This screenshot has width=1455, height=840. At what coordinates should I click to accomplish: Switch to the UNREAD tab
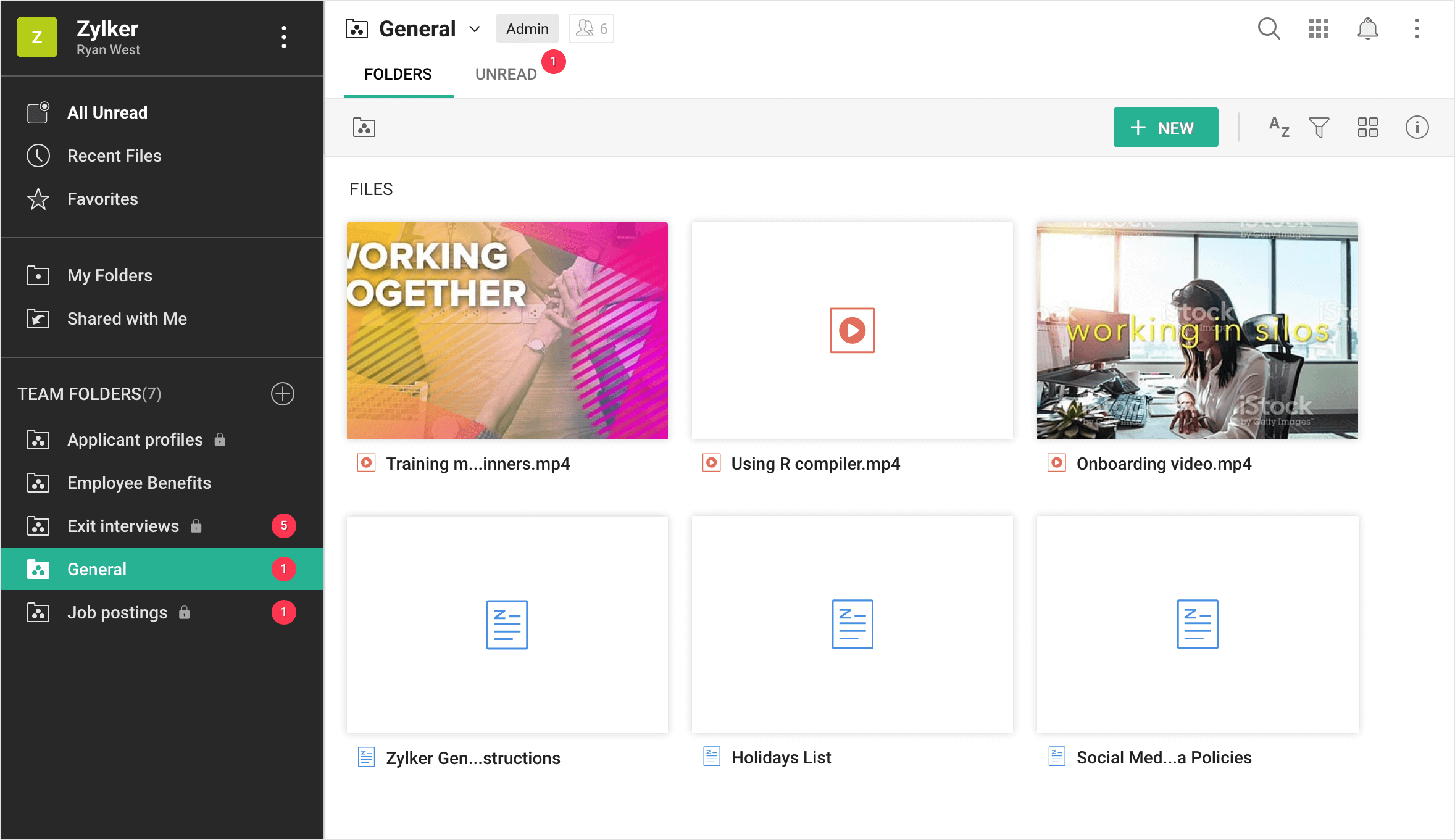(x=506, y=74)
